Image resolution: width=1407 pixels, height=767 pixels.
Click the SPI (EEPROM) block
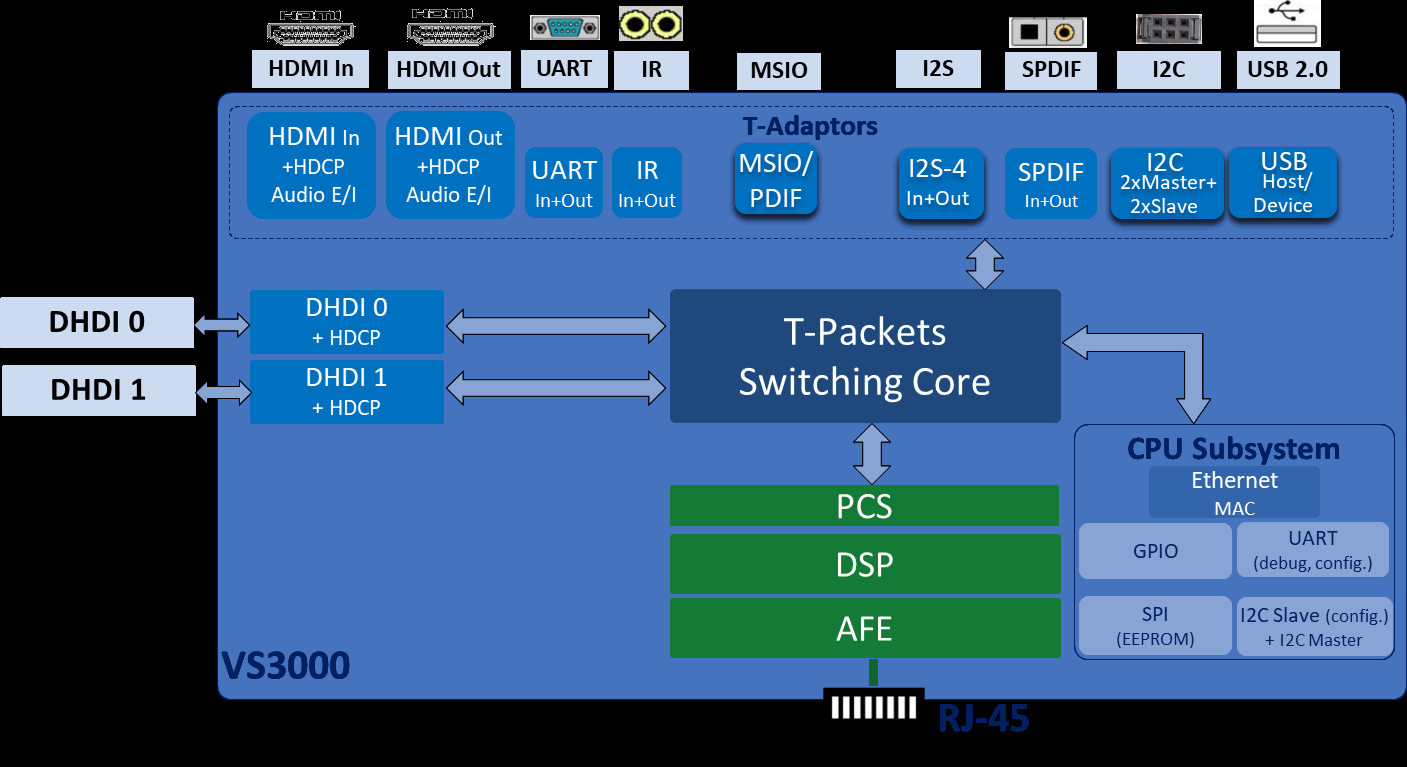coord(1155,626)
